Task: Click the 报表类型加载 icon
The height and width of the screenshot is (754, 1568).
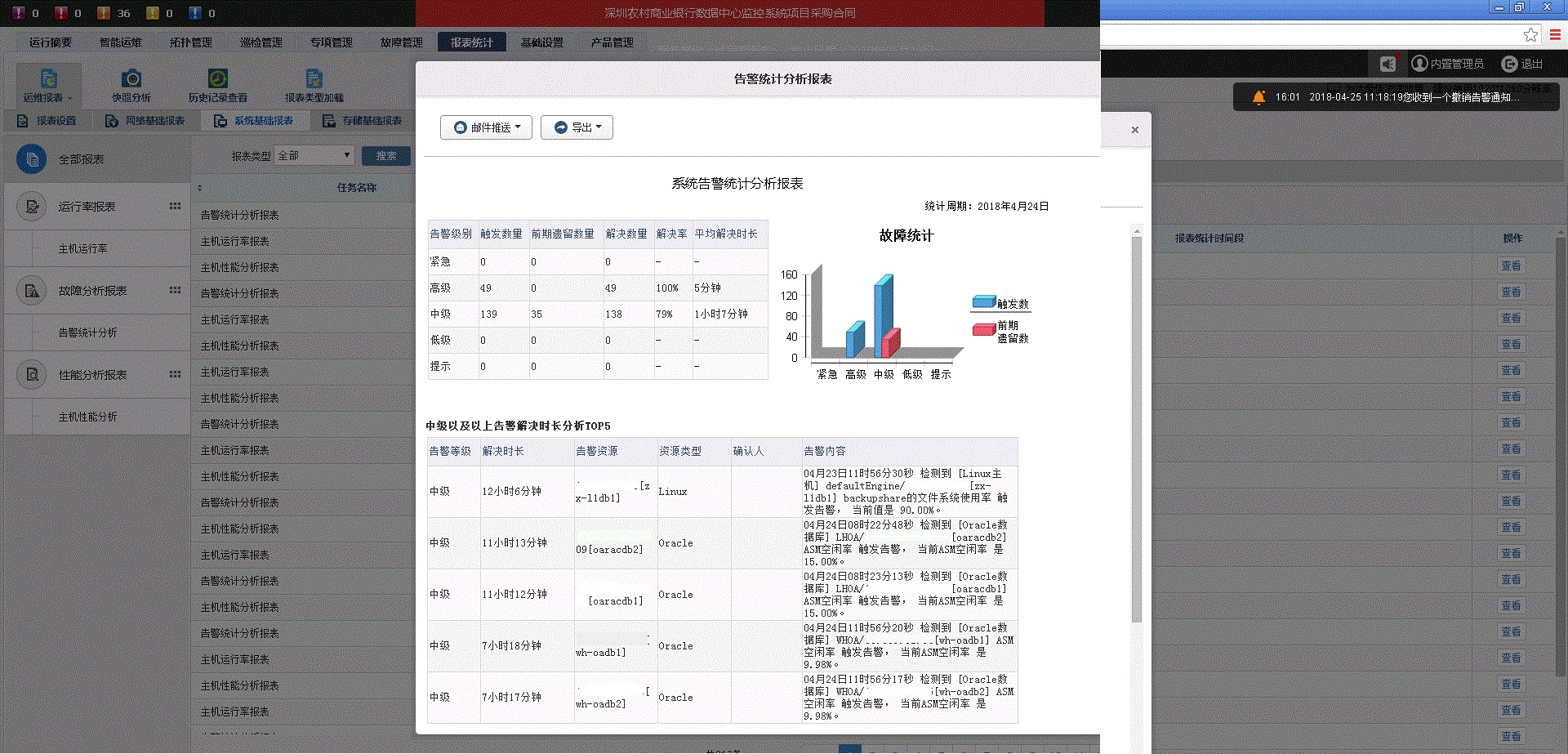Action: click(314, 78)
